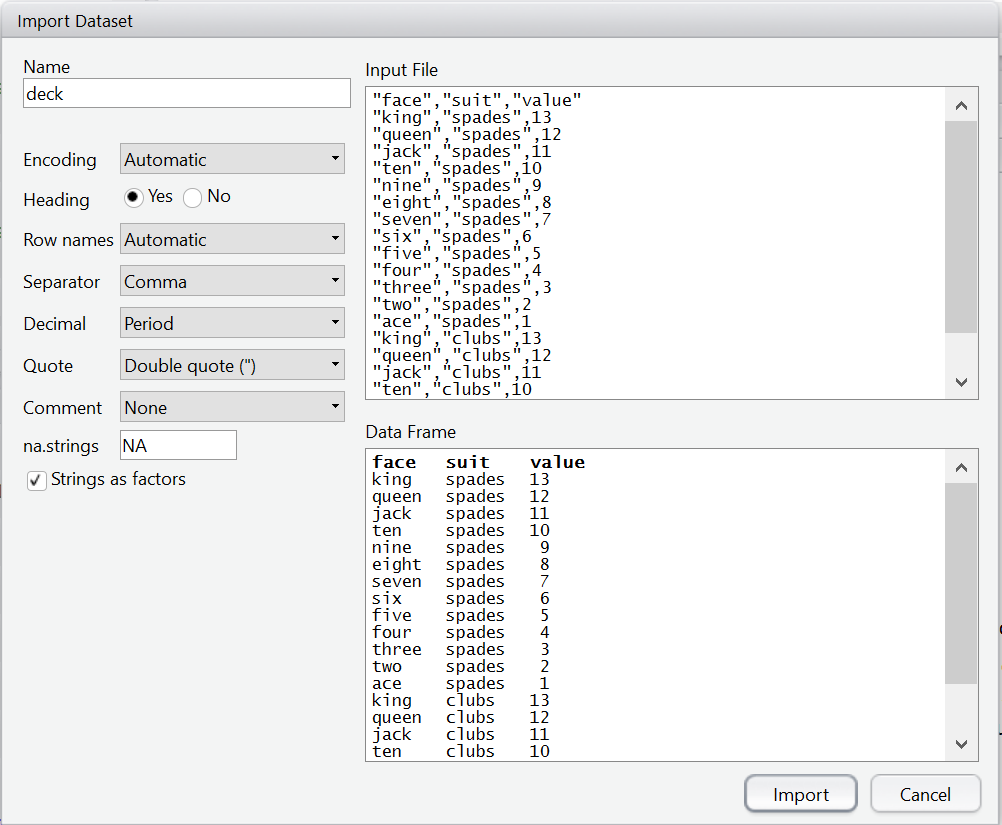Viewport: 1002px width, 825px height.
Task: Click the Import button
Action: pos(800,794)
